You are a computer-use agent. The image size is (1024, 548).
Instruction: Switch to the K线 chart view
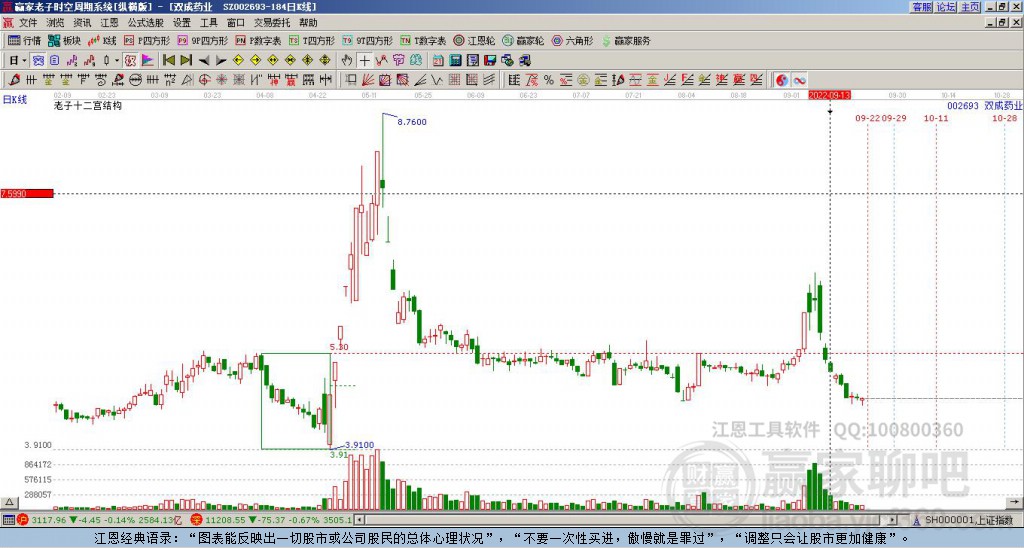click(x=102, y=40)
